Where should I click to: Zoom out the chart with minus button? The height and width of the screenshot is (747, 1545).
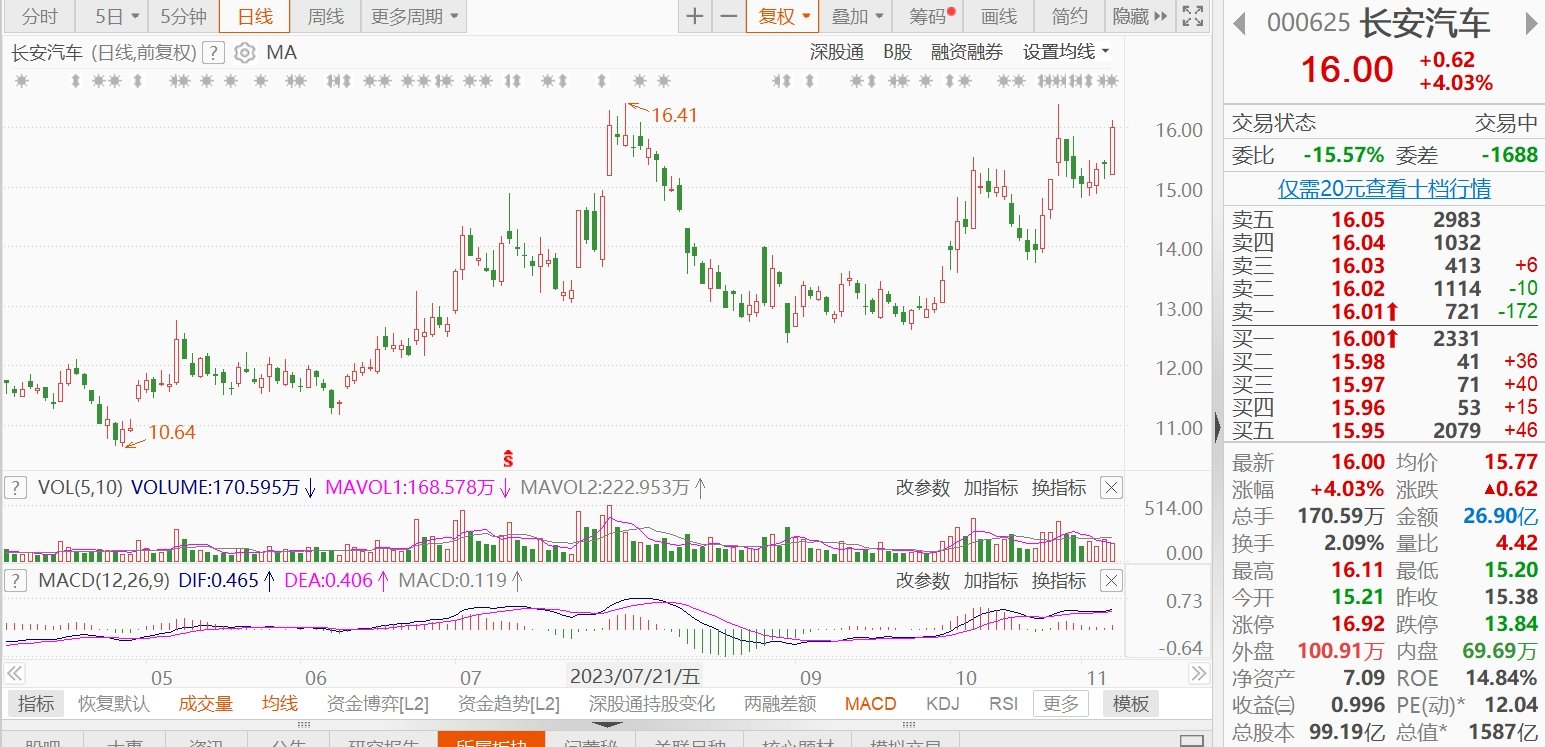click(x=729, y=16)
